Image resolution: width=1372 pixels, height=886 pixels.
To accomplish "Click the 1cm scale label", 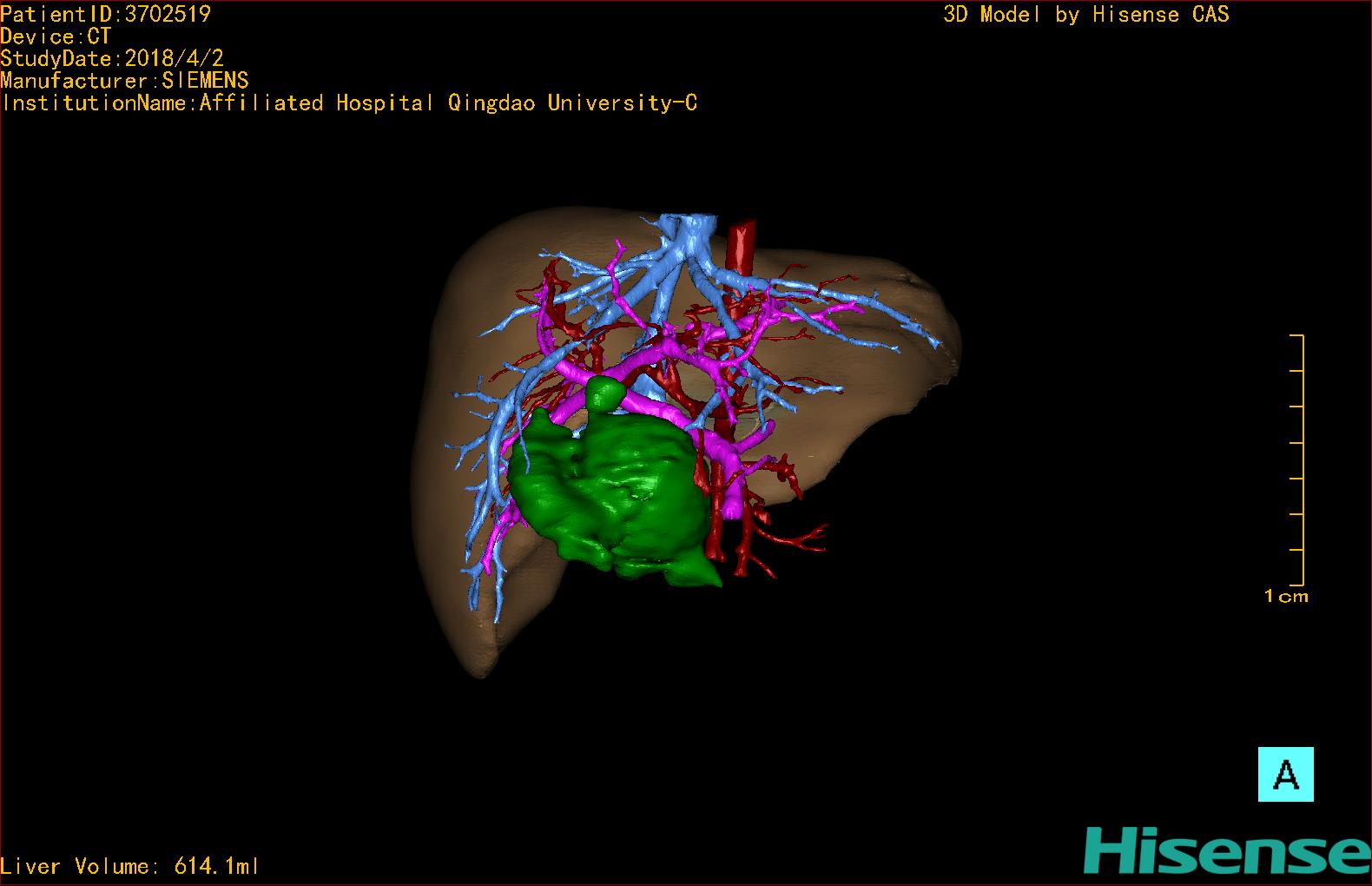I will [1286, 597].
